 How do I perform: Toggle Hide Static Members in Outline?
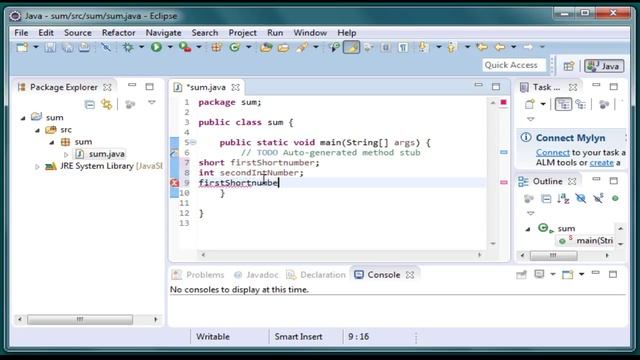pyautogui.click(x=598, y=199)
